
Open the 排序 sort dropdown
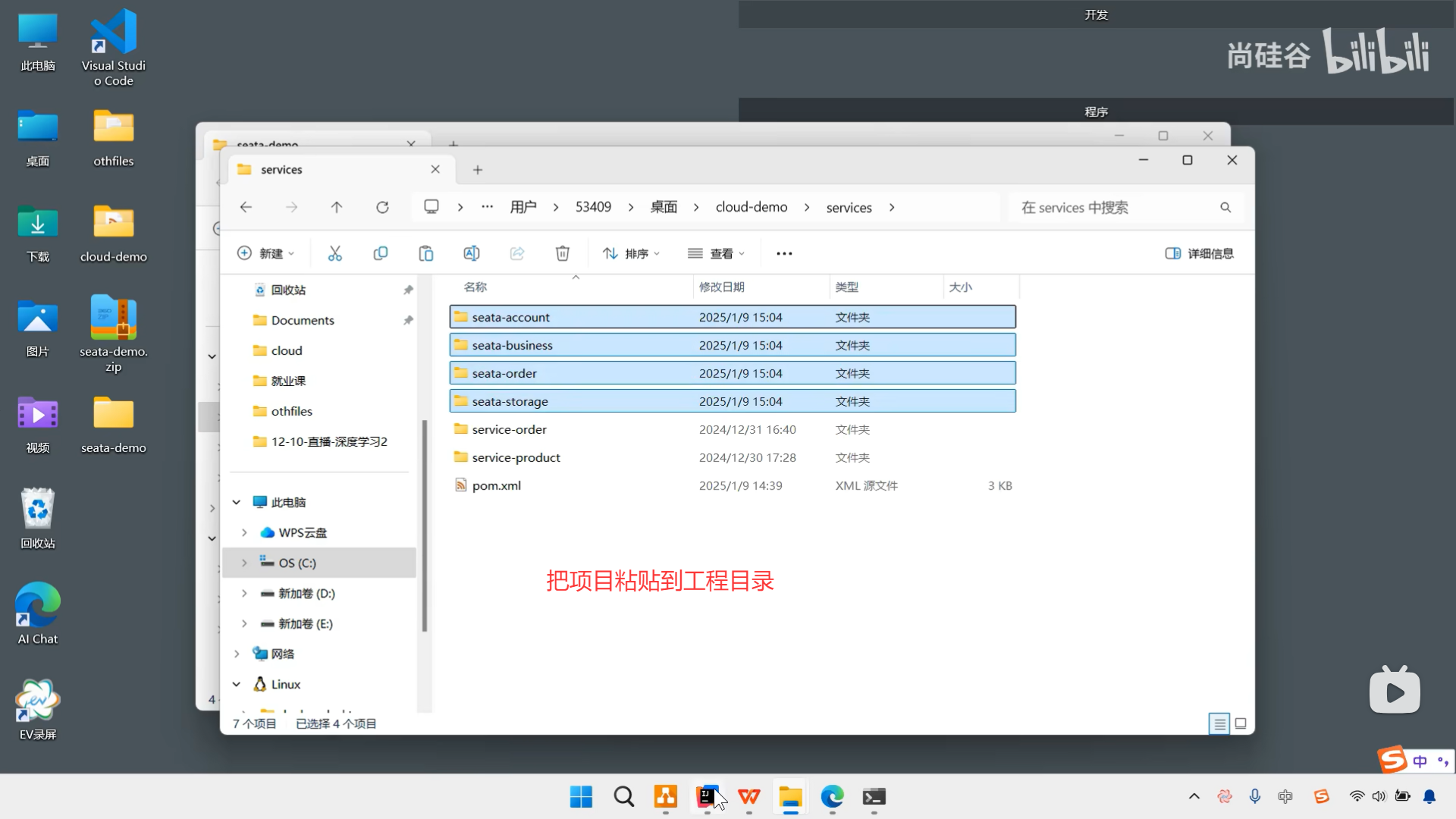pos(631,253)
